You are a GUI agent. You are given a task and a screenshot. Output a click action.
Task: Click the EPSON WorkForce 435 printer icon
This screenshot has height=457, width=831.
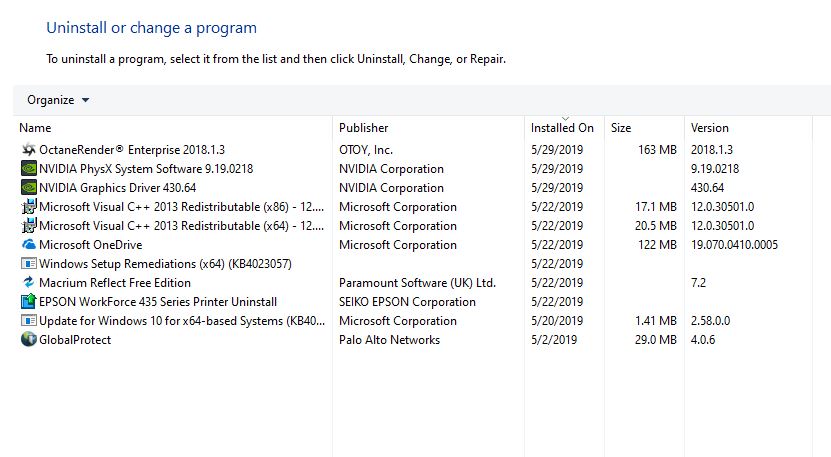tap(28, 302)
